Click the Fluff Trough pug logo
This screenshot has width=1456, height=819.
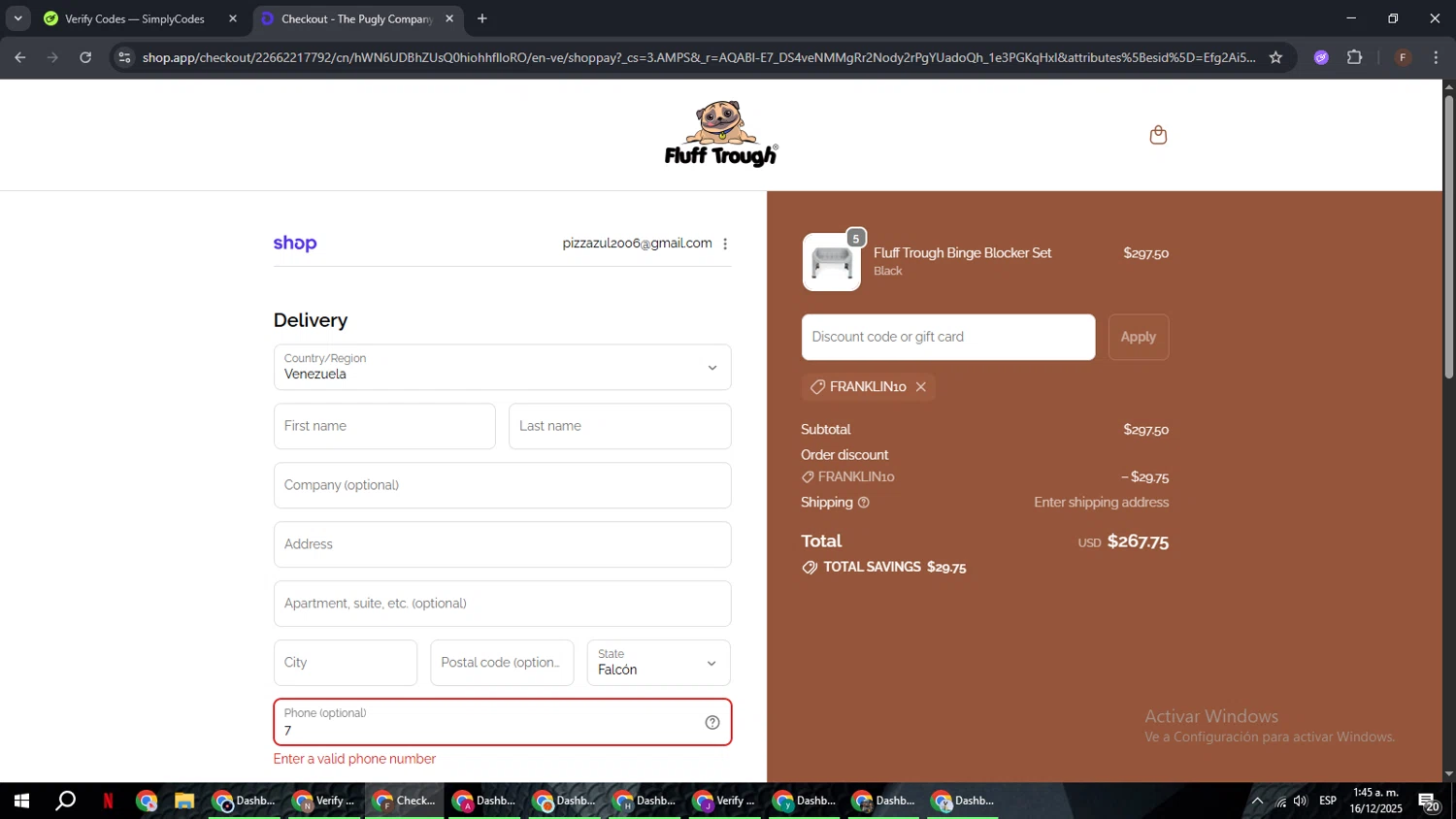(x=721, y=134)
